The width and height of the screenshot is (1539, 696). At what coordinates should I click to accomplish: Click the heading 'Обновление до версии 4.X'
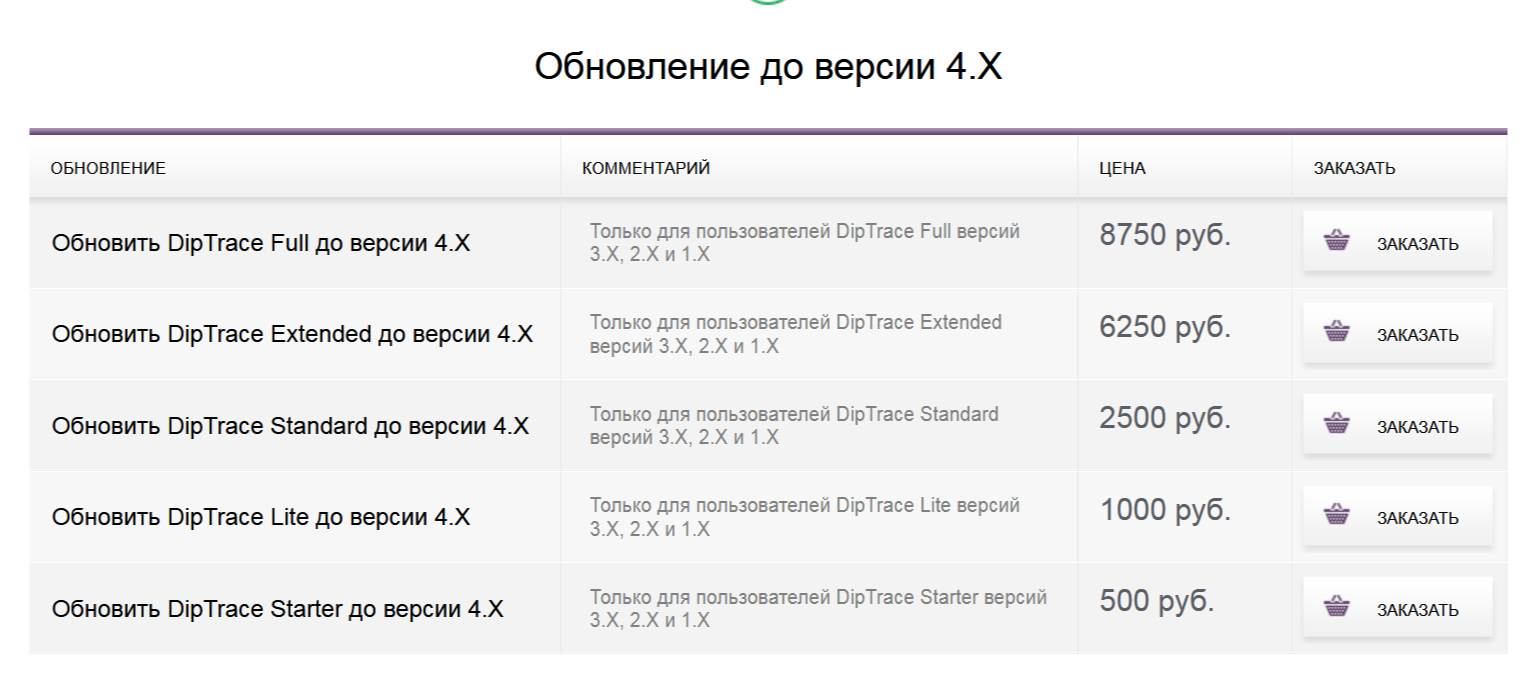[x=768, y=66]
